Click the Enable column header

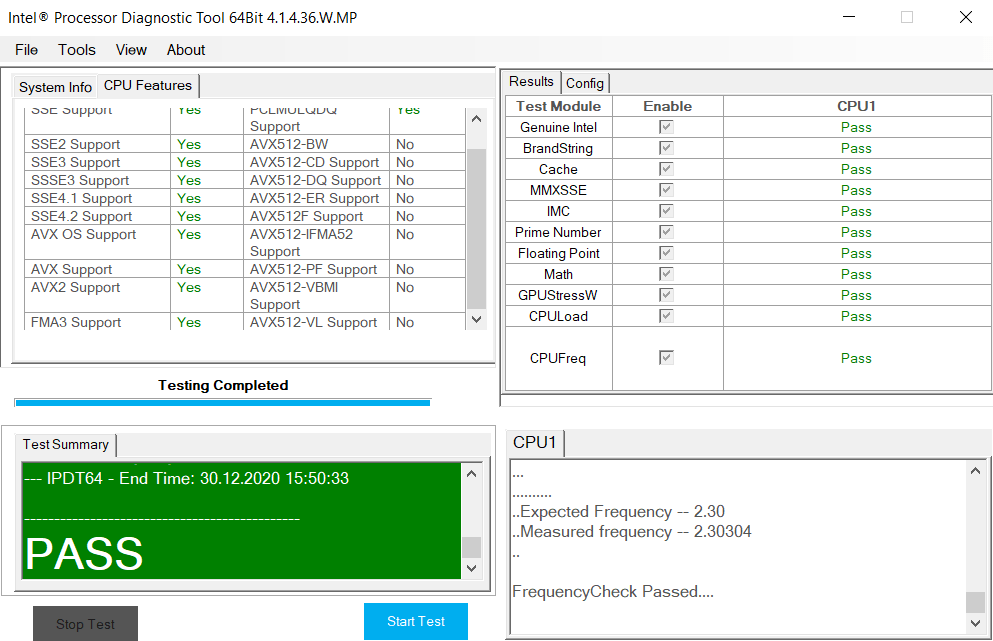click(x=667, y=106)
